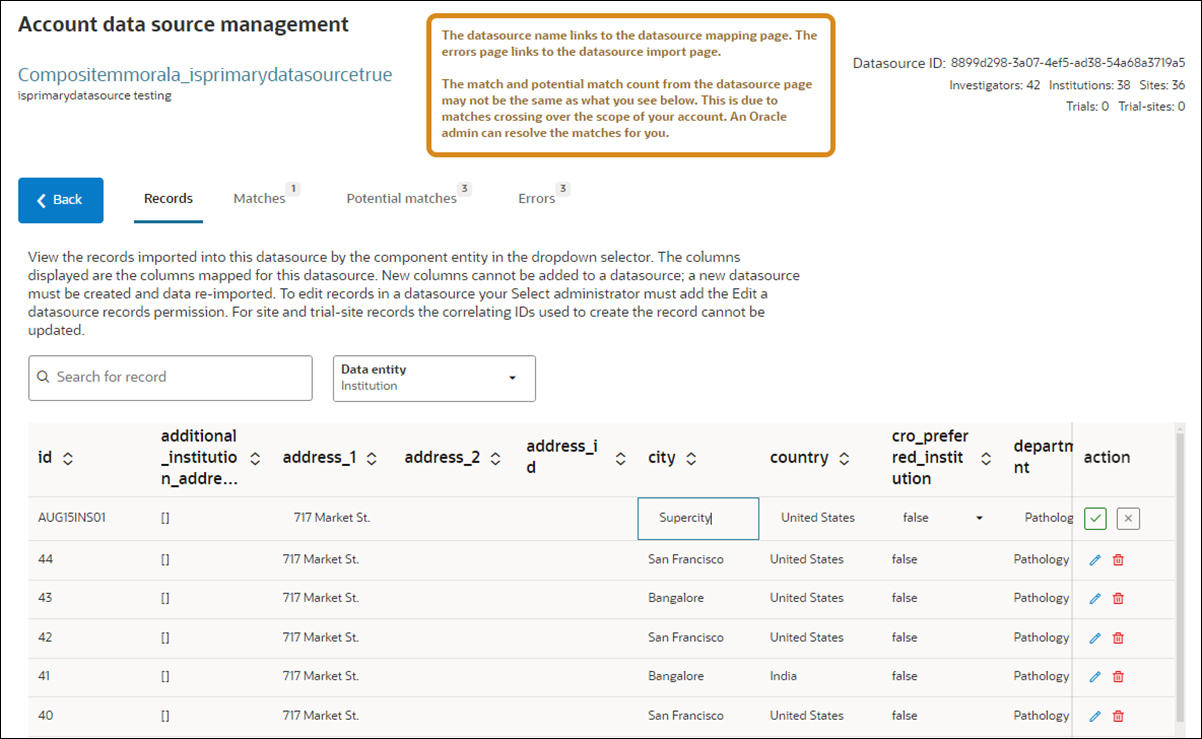Sort table by id column arrows
The image size is (1202, 739).
pyautogui.click(x=68, y=458)
